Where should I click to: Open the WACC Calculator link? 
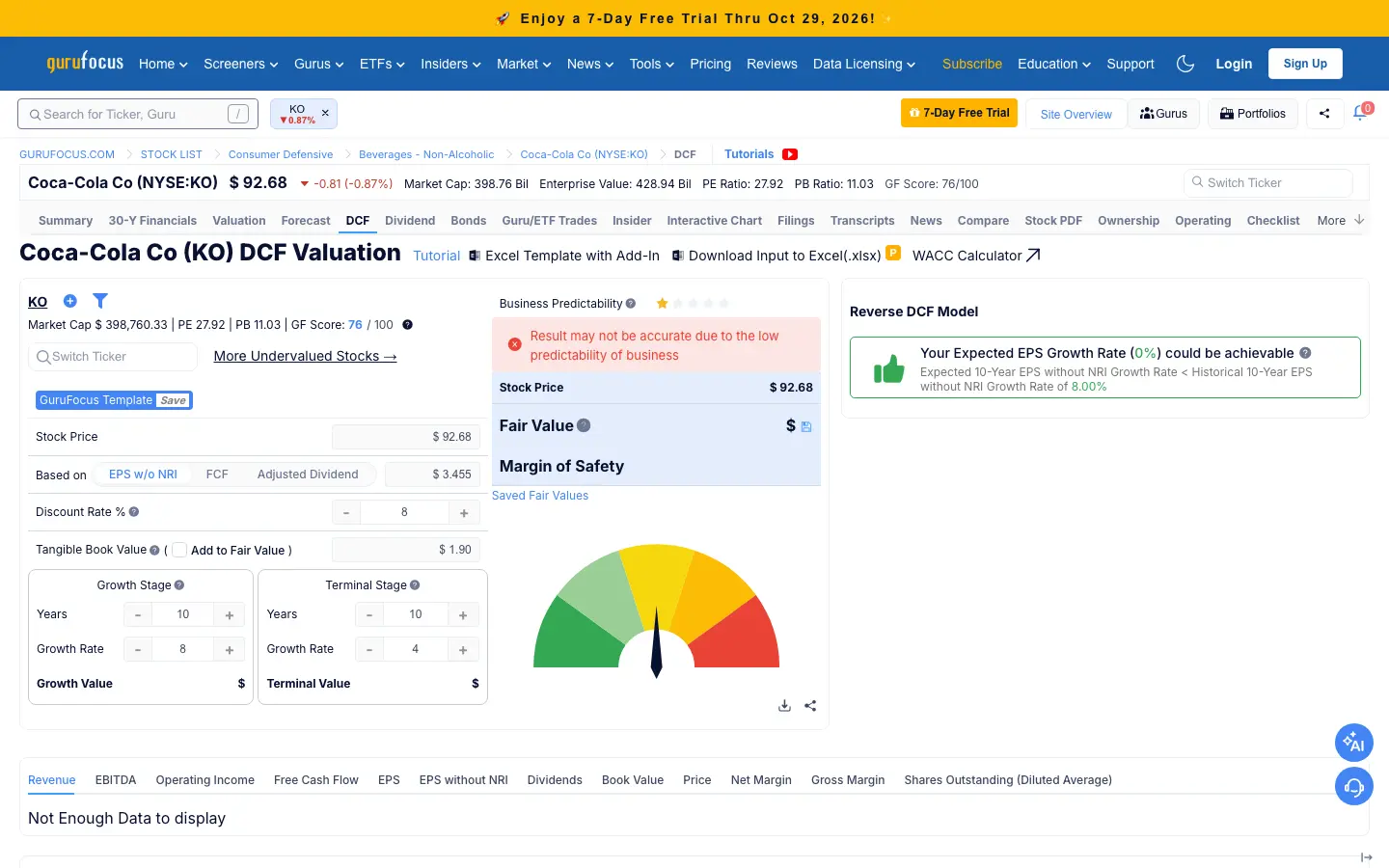coord(976,256)
